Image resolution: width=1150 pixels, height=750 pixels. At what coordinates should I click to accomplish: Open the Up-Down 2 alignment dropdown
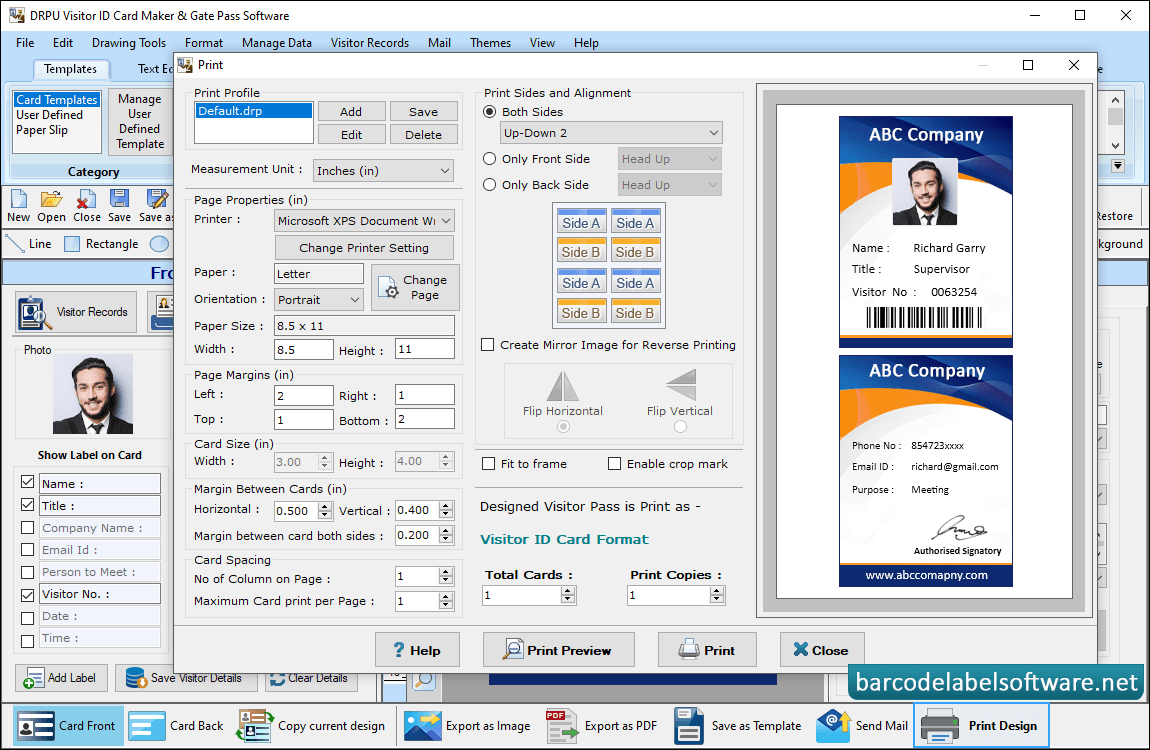(611, 133)
